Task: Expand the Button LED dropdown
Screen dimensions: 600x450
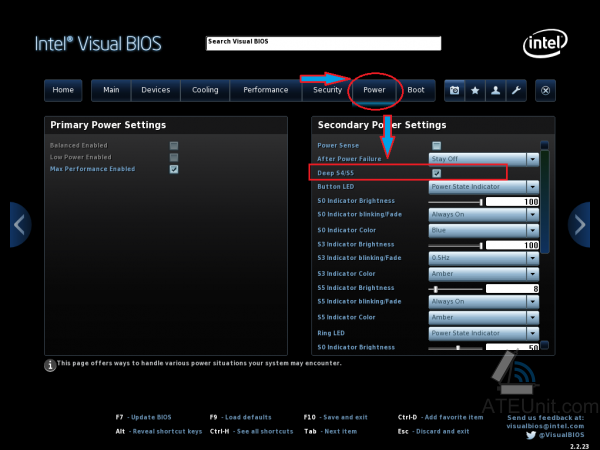Action: pos(484,187)
